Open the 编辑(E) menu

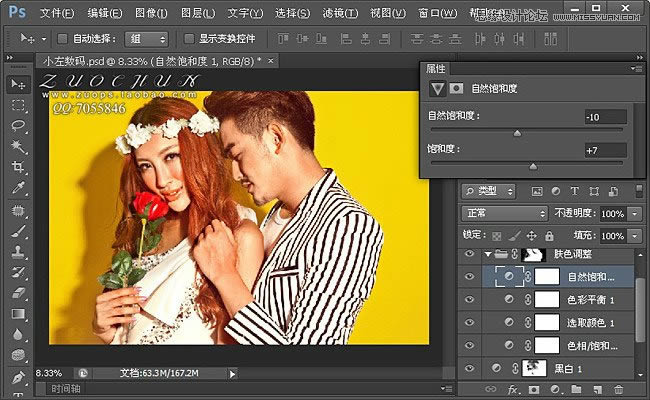pos(104,13)
